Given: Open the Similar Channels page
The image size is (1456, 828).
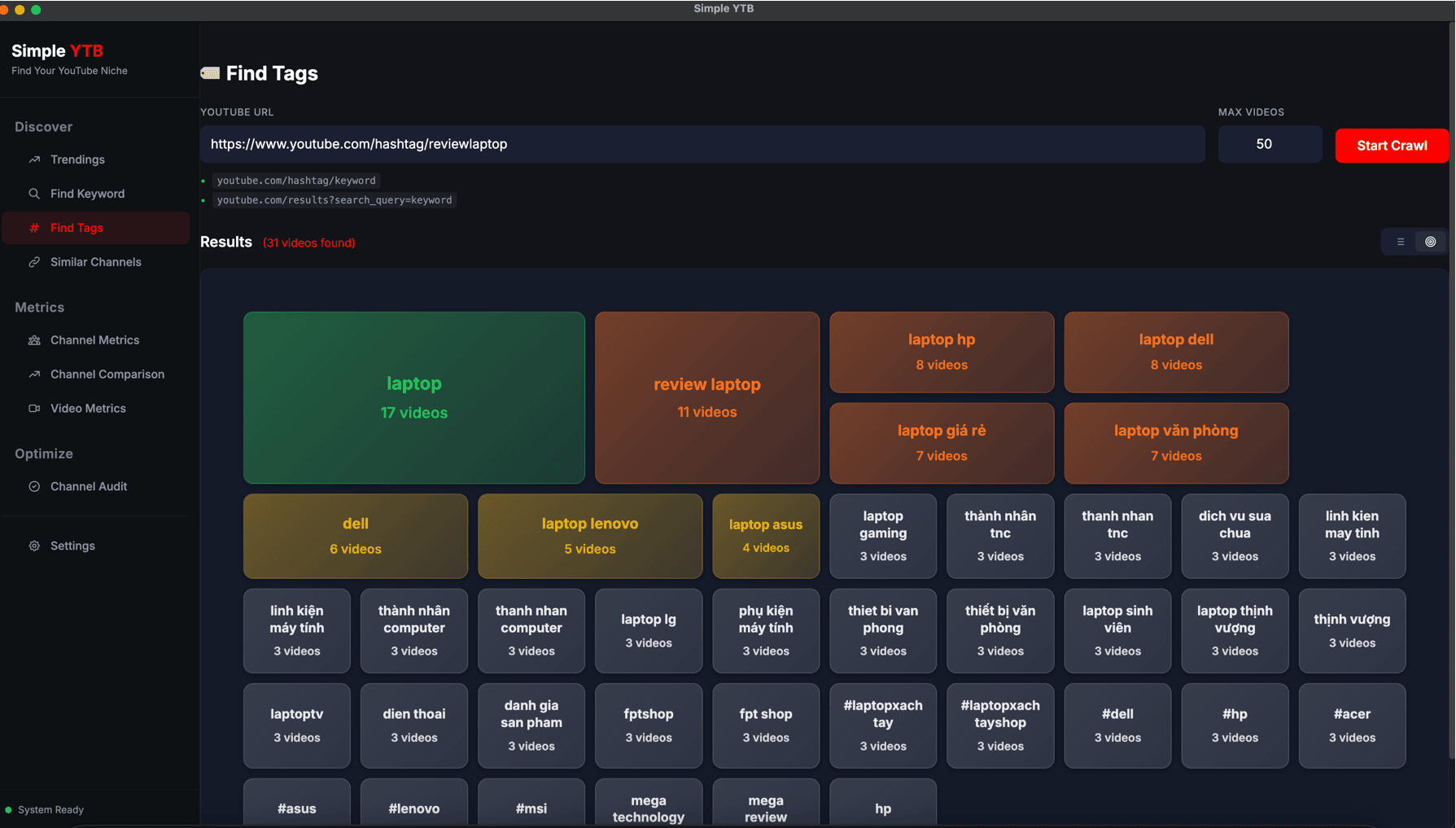Looking at the screenshot, I should (x=95, y=262).
